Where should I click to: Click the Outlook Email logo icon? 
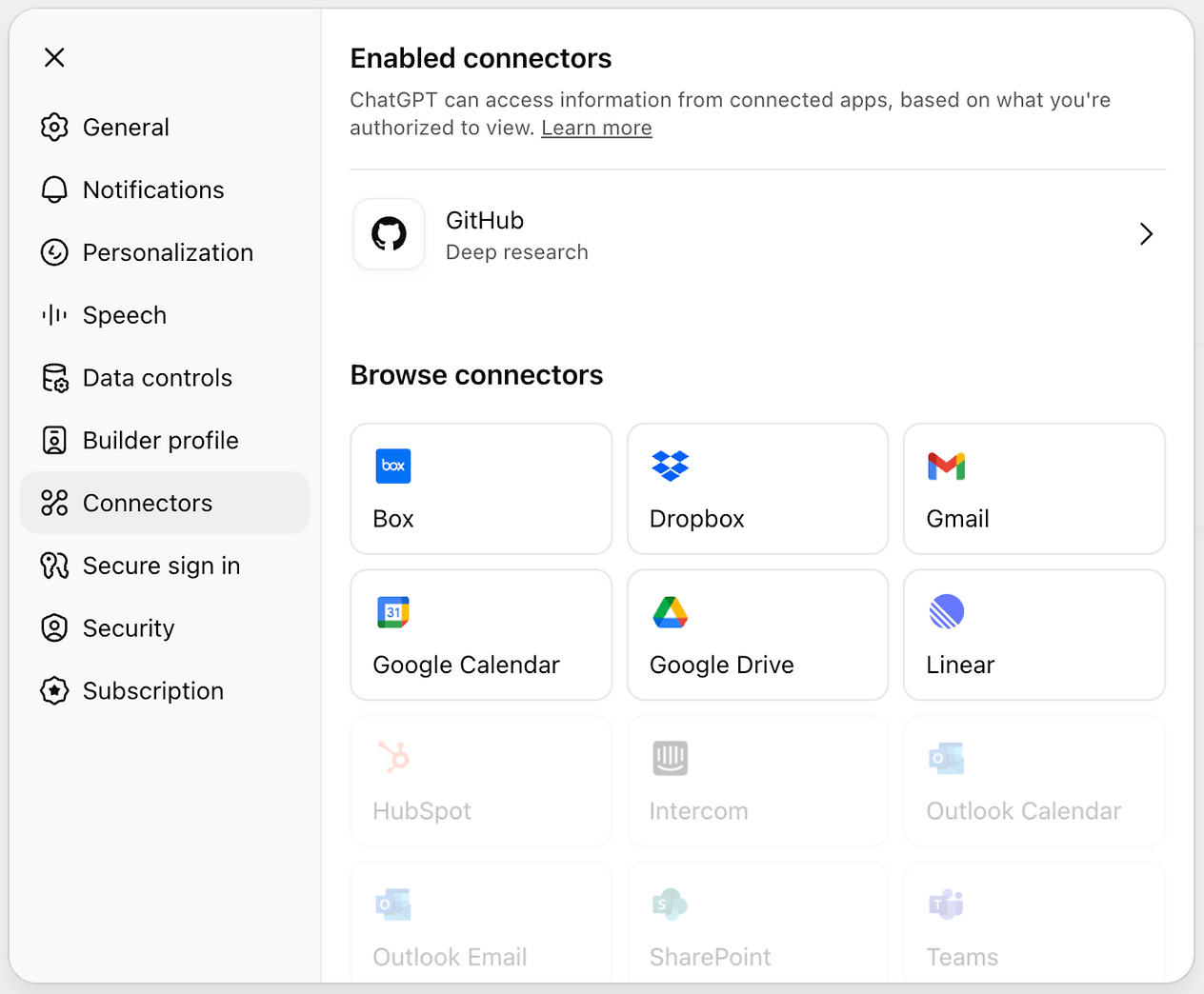pos(393,905)
